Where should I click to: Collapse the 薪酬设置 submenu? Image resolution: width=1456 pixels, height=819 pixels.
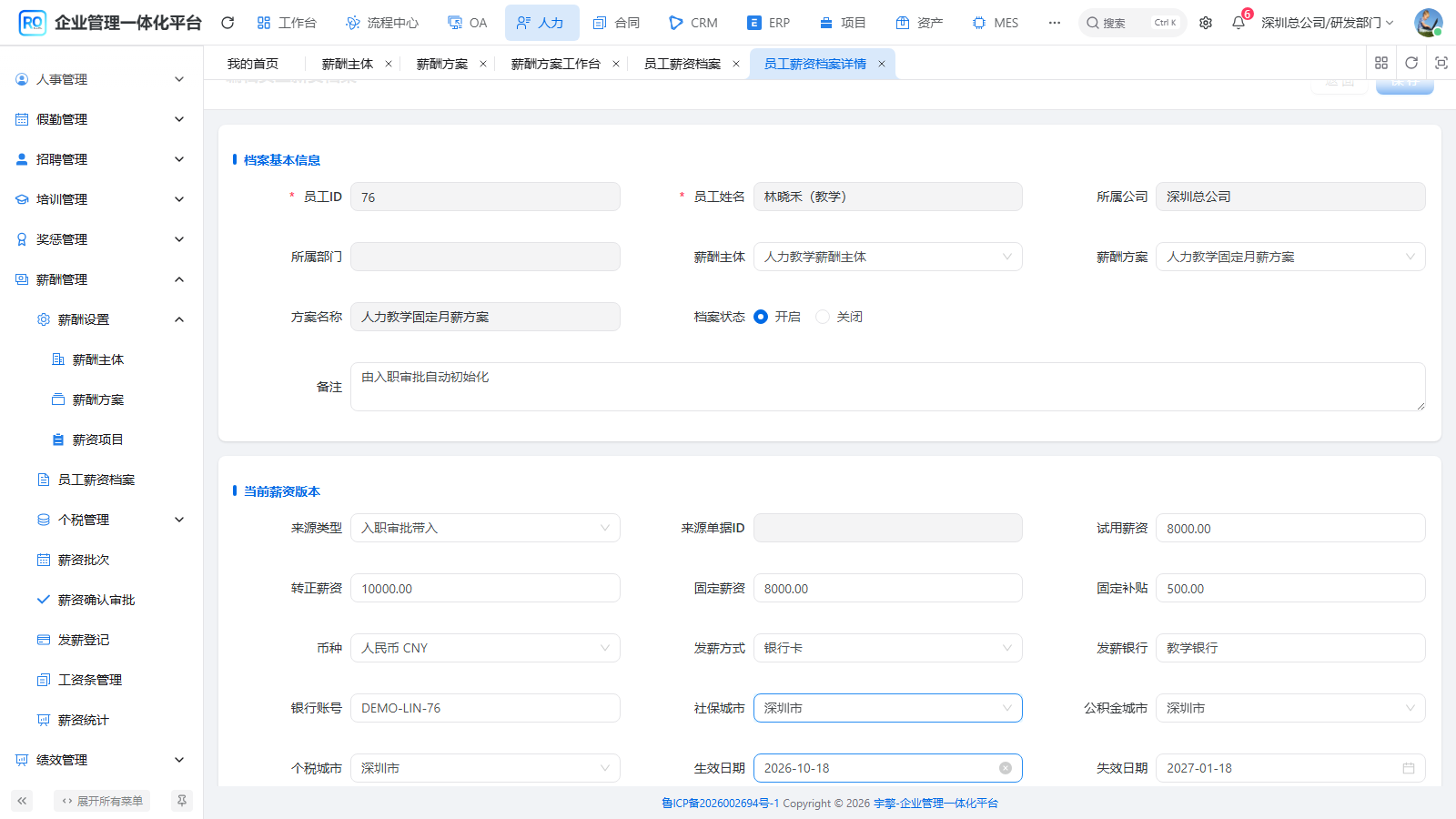tap(101, 319)
